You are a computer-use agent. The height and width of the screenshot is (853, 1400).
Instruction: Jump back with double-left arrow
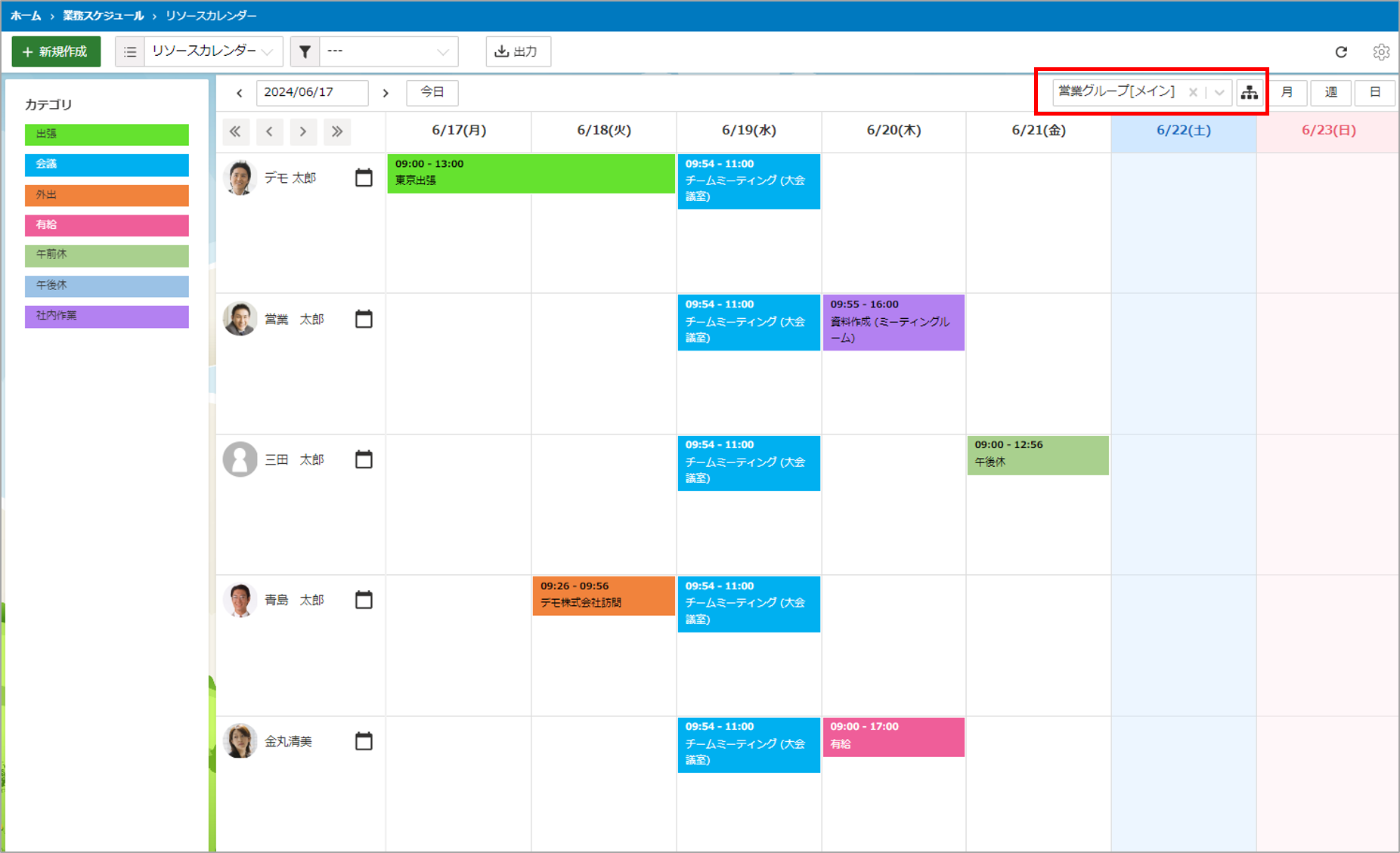[x=235, y=131]
